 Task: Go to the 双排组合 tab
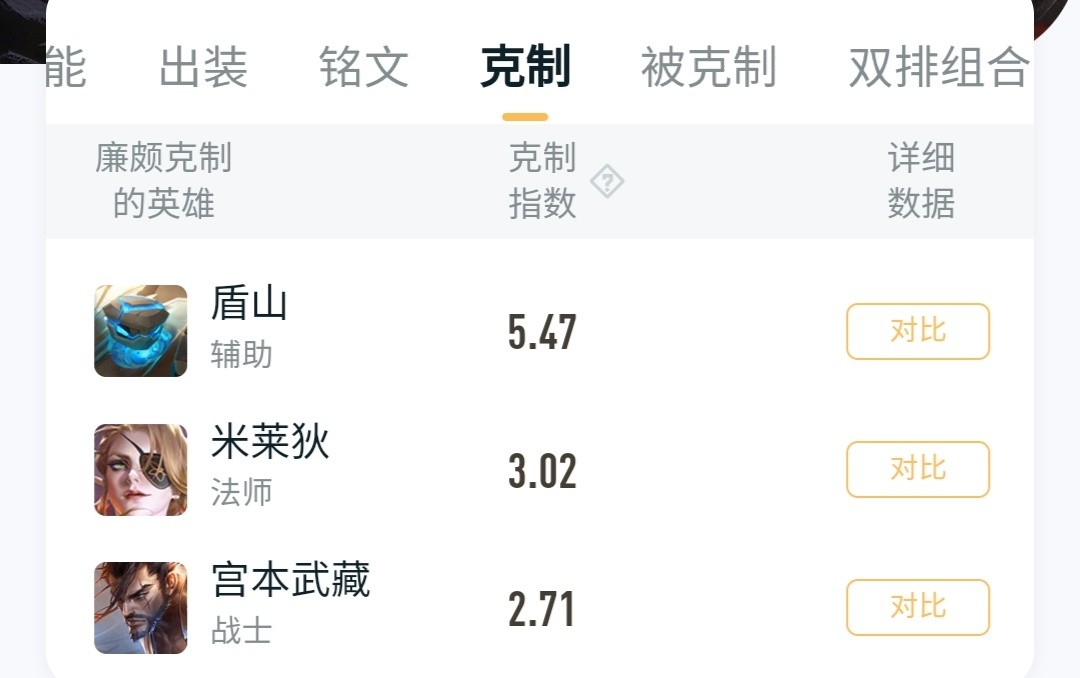pyautogui.click(x=939, y=67)
